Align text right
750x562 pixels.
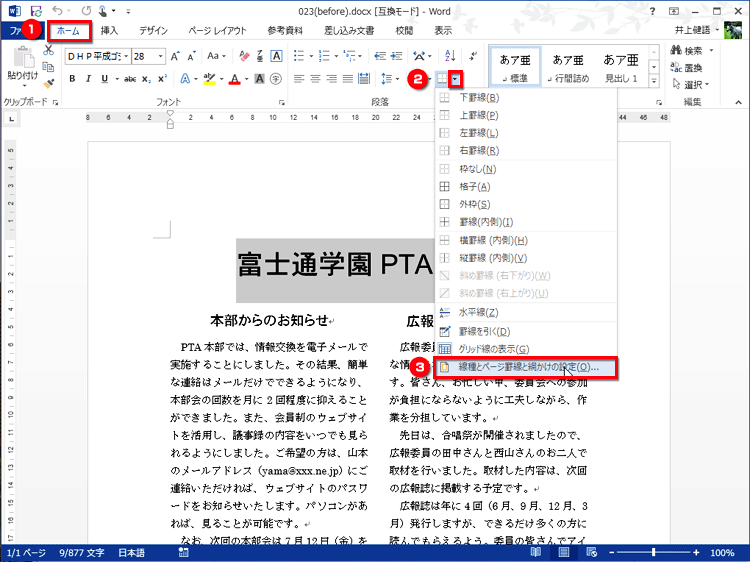point(331,79)
